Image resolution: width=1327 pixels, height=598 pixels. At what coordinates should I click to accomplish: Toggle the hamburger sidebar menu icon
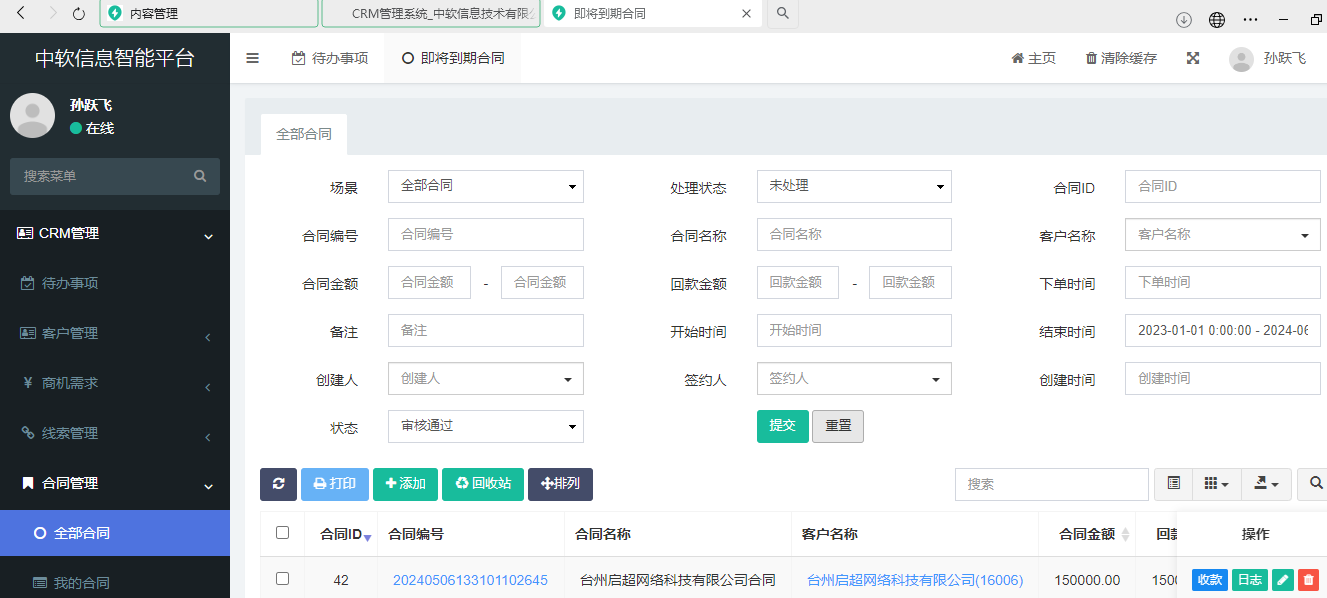253,59
